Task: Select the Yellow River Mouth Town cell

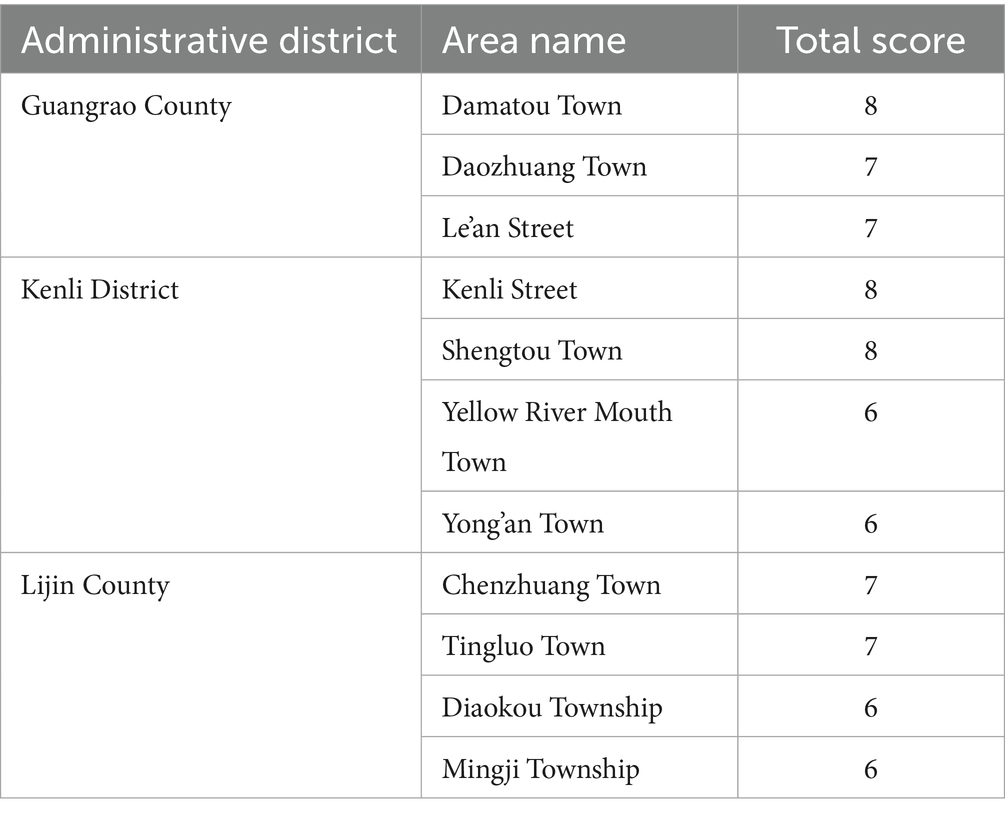Action: [557, 436]
